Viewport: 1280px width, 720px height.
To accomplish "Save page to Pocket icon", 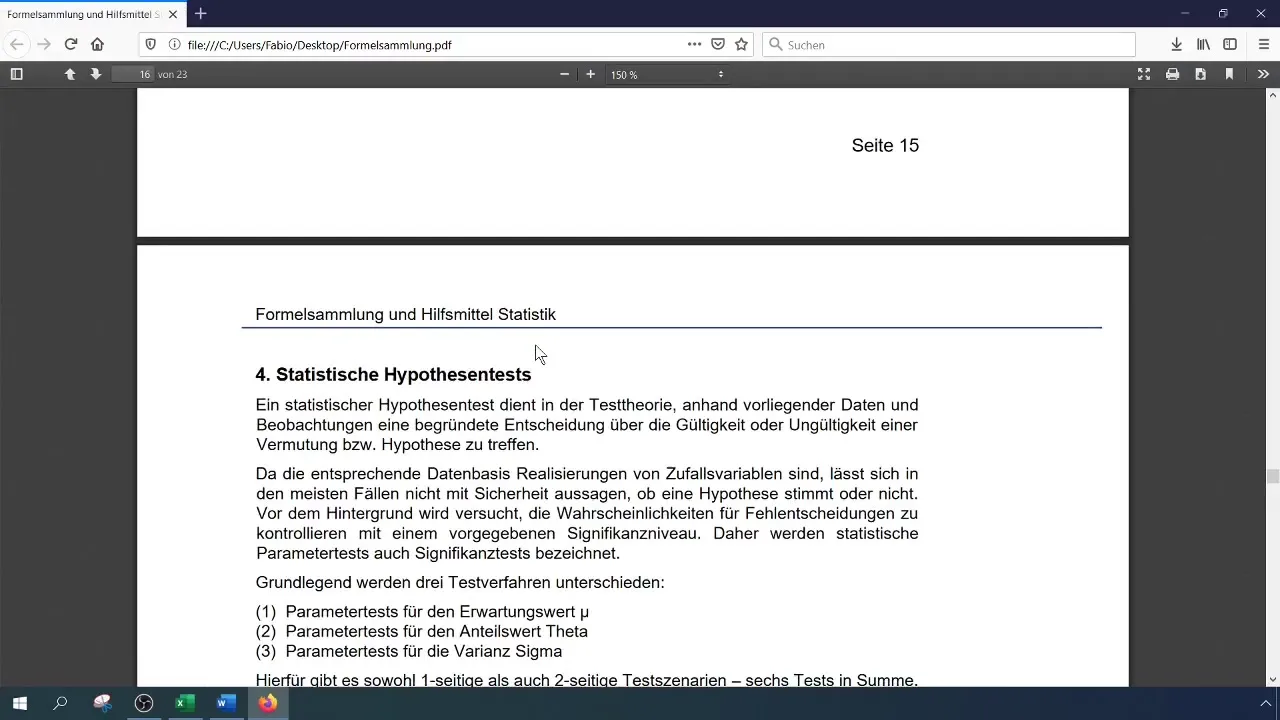I will (718, 44).
